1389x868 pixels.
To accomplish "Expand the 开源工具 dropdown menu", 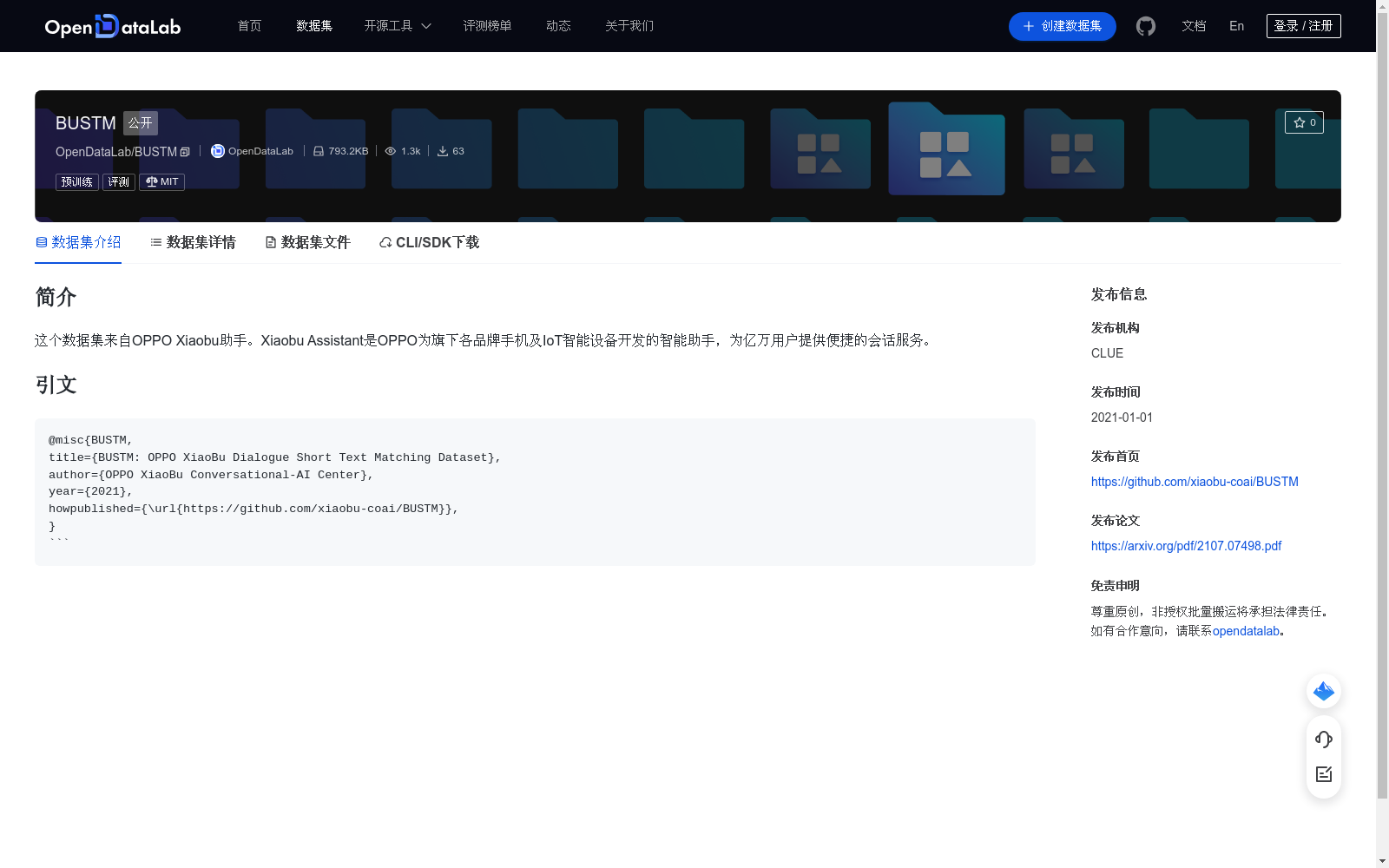I will tap(397, 26).
